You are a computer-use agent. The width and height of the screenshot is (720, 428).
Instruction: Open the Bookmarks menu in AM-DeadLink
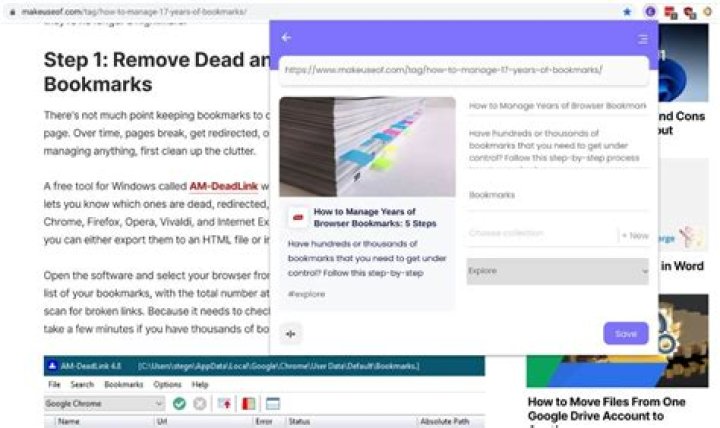[124, 384]
